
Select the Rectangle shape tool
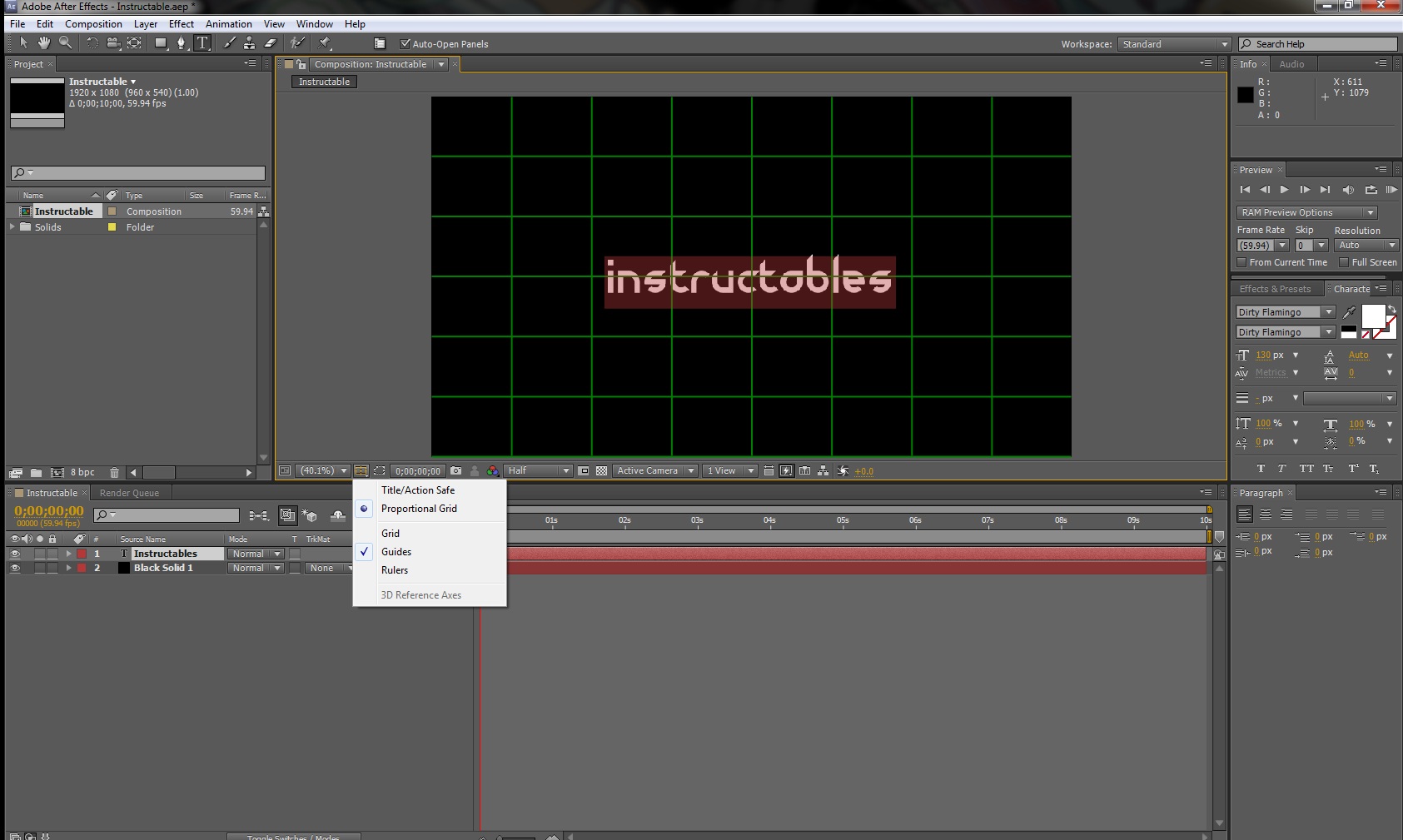point(161,43)
